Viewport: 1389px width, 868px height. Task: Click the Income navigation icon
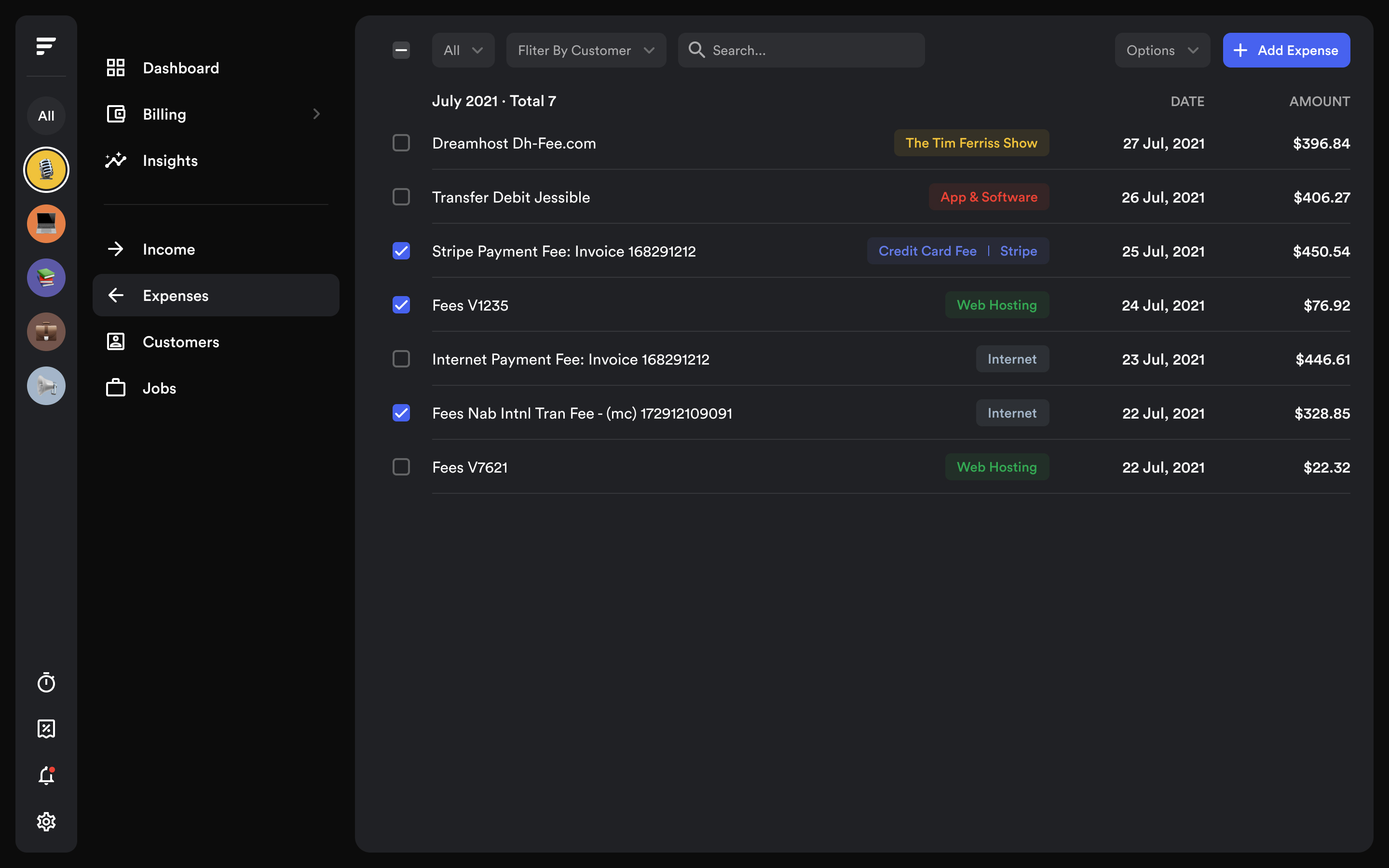(x=116, y=249)
